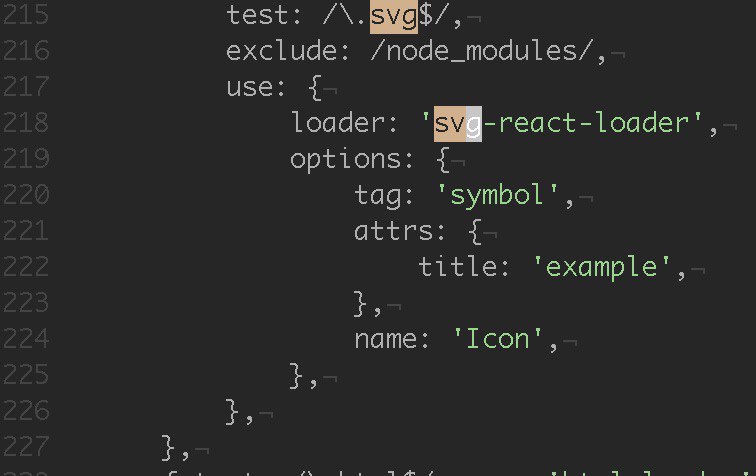Click line number 225 in the gutter
The height and width of the screenshot is (476, 756).
pyautogui.click(x=26, y=374)
